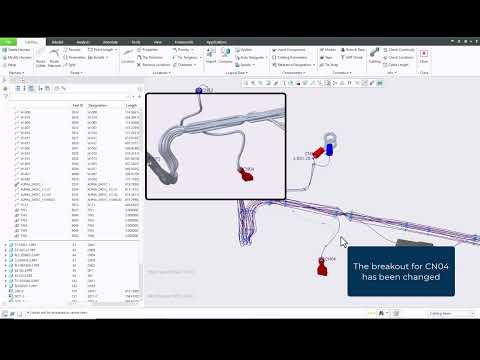Open the Spools dropdown
Screen dimensions: 480x360
[245, 65]
